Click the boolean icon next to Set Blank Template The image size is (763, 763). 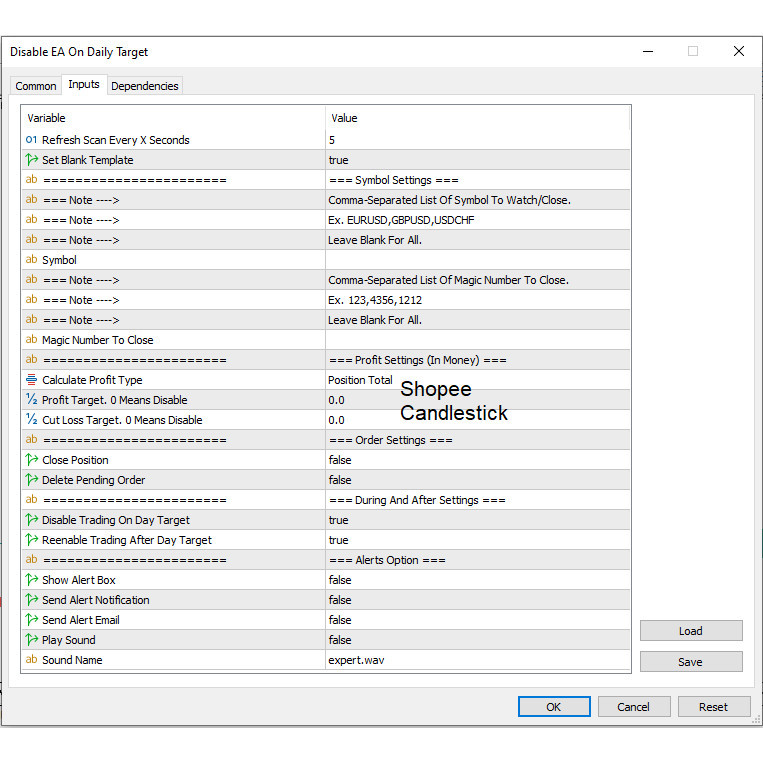[31, 160]
